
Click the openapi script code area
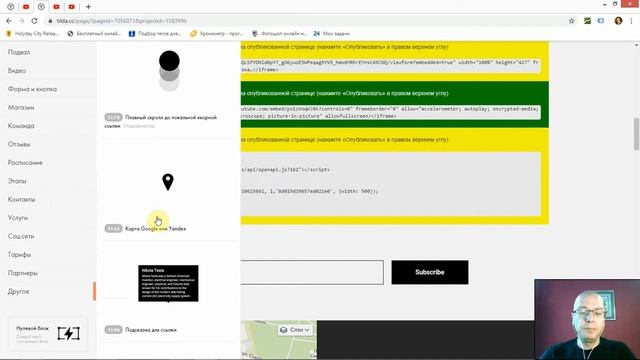(x=391, y=184)
